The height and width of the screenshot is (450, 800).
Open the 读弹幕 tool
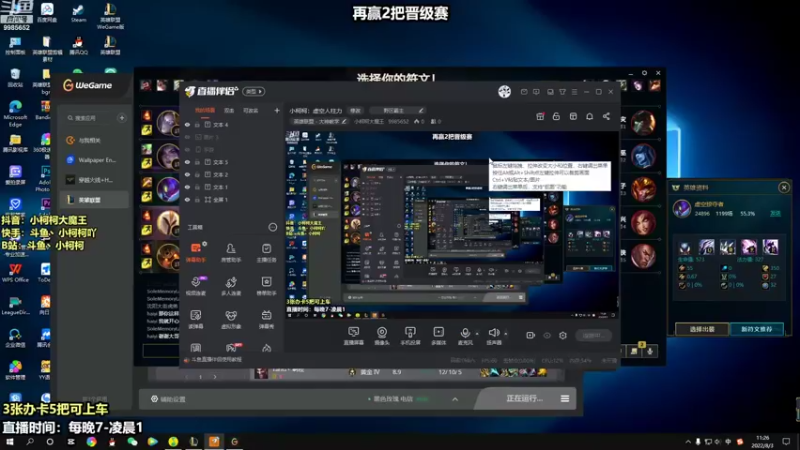196,319
